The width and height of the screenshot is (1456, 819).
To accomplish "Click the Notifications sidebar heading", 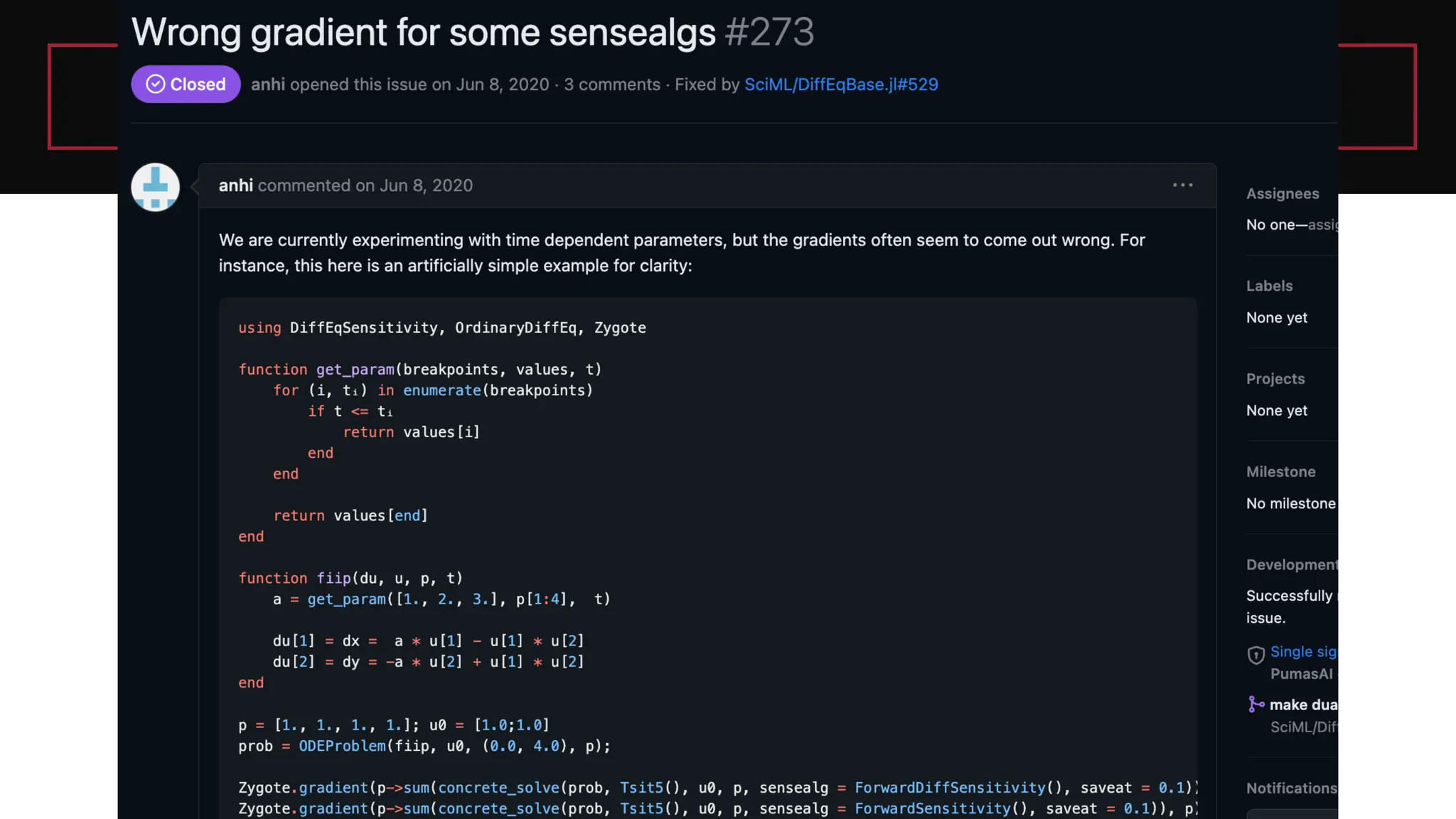I will point(1291,788).
